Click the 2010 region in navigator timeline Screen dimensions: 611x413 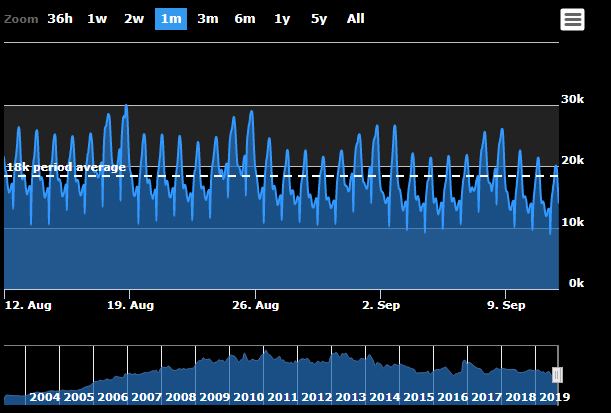(249, 397)
